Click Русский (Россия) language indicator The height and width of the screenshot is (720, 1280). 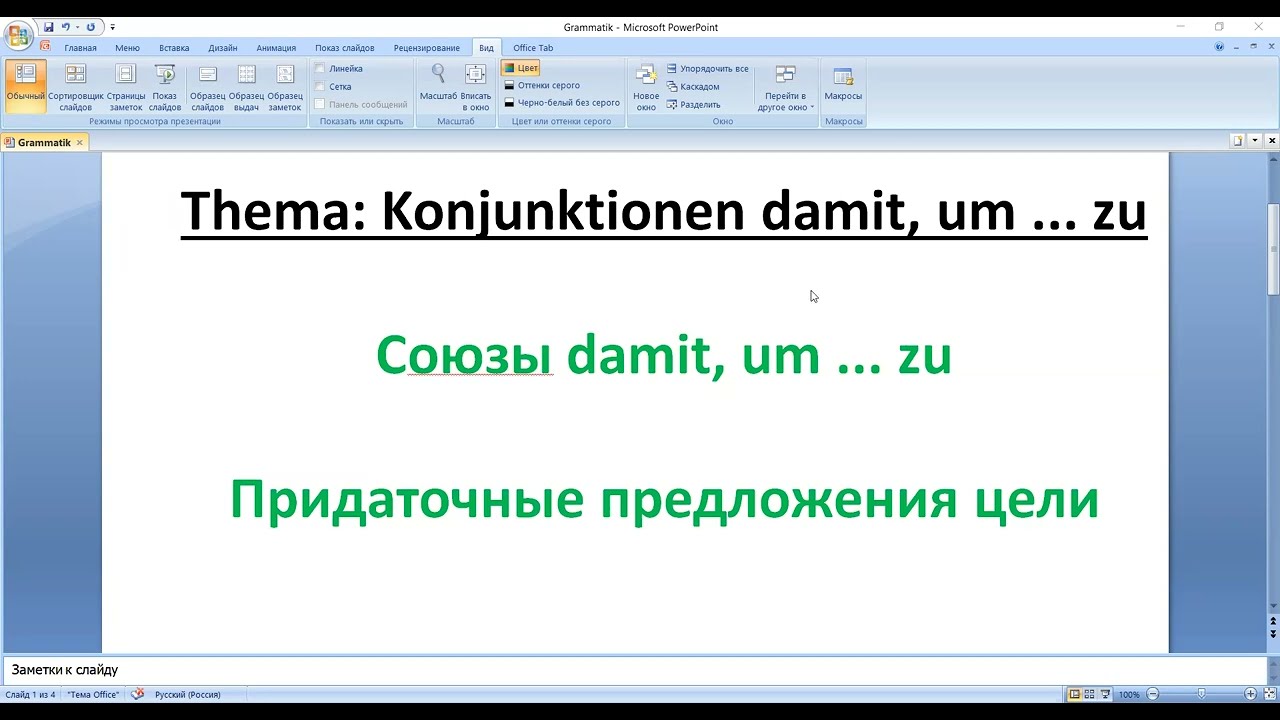188,694
